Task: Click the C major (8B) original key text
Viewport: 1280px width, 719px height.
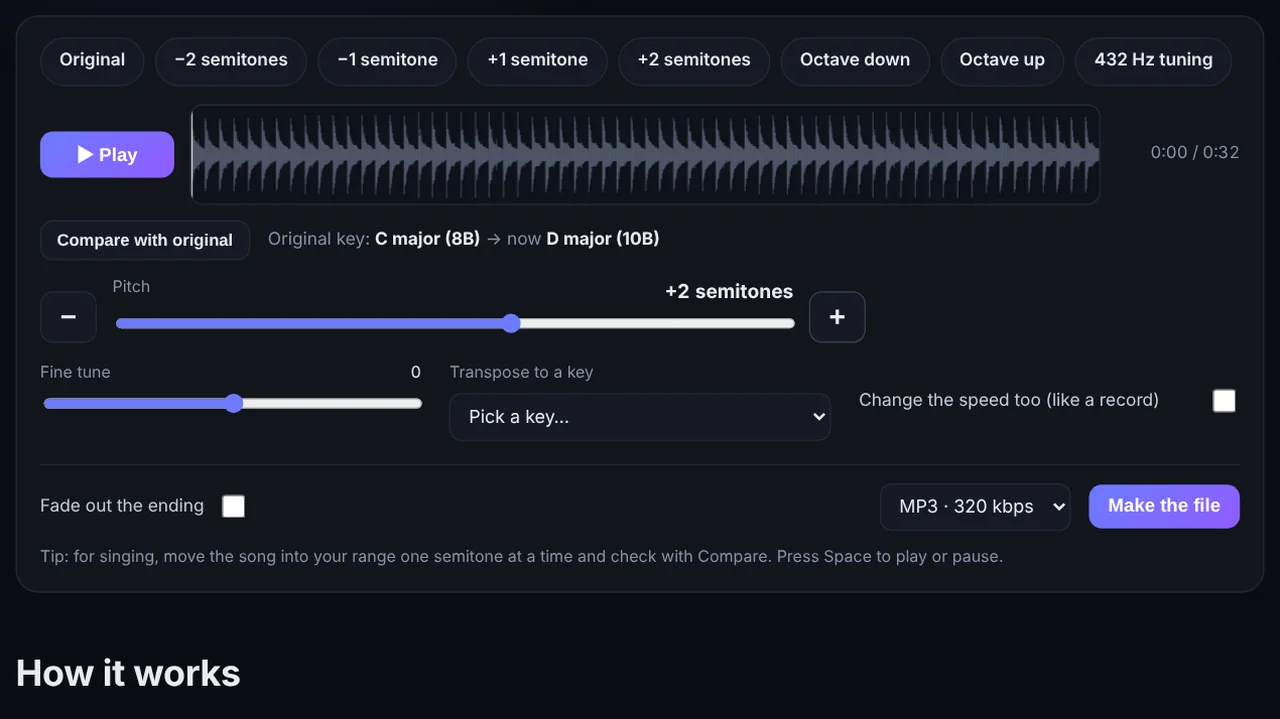Action: [x=427, y=239]
